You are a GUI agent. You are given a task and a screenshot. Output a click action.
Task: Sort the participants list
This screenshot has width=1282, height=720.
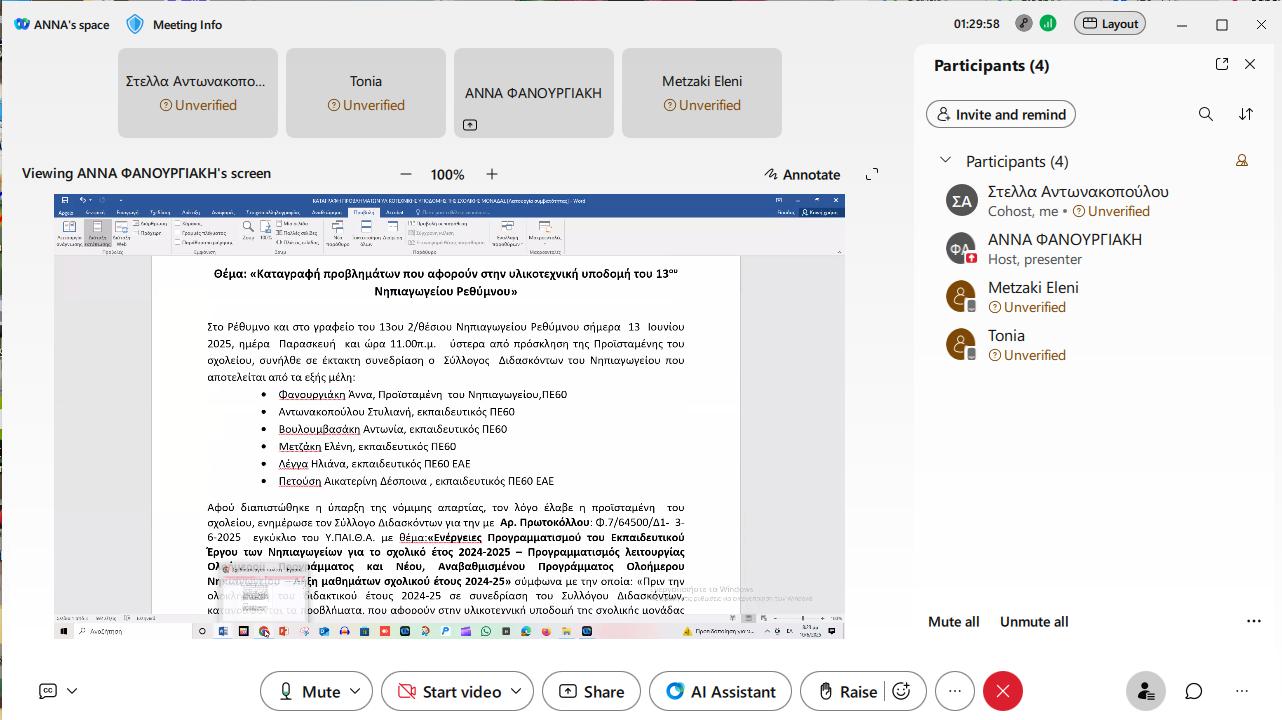pos(1246,114)
